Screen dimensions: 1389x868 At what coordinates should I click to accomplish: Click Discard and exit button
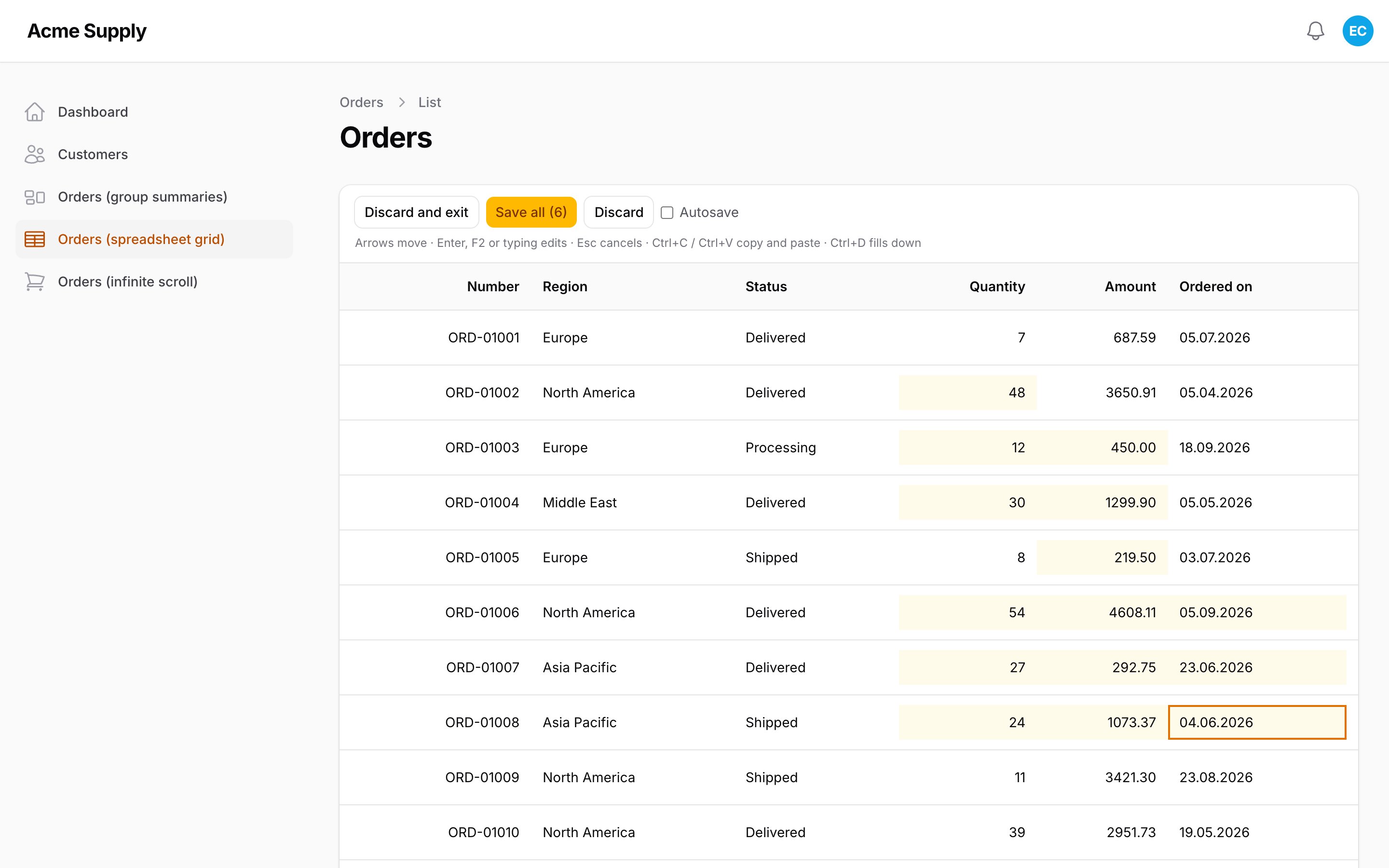[416, 212]
